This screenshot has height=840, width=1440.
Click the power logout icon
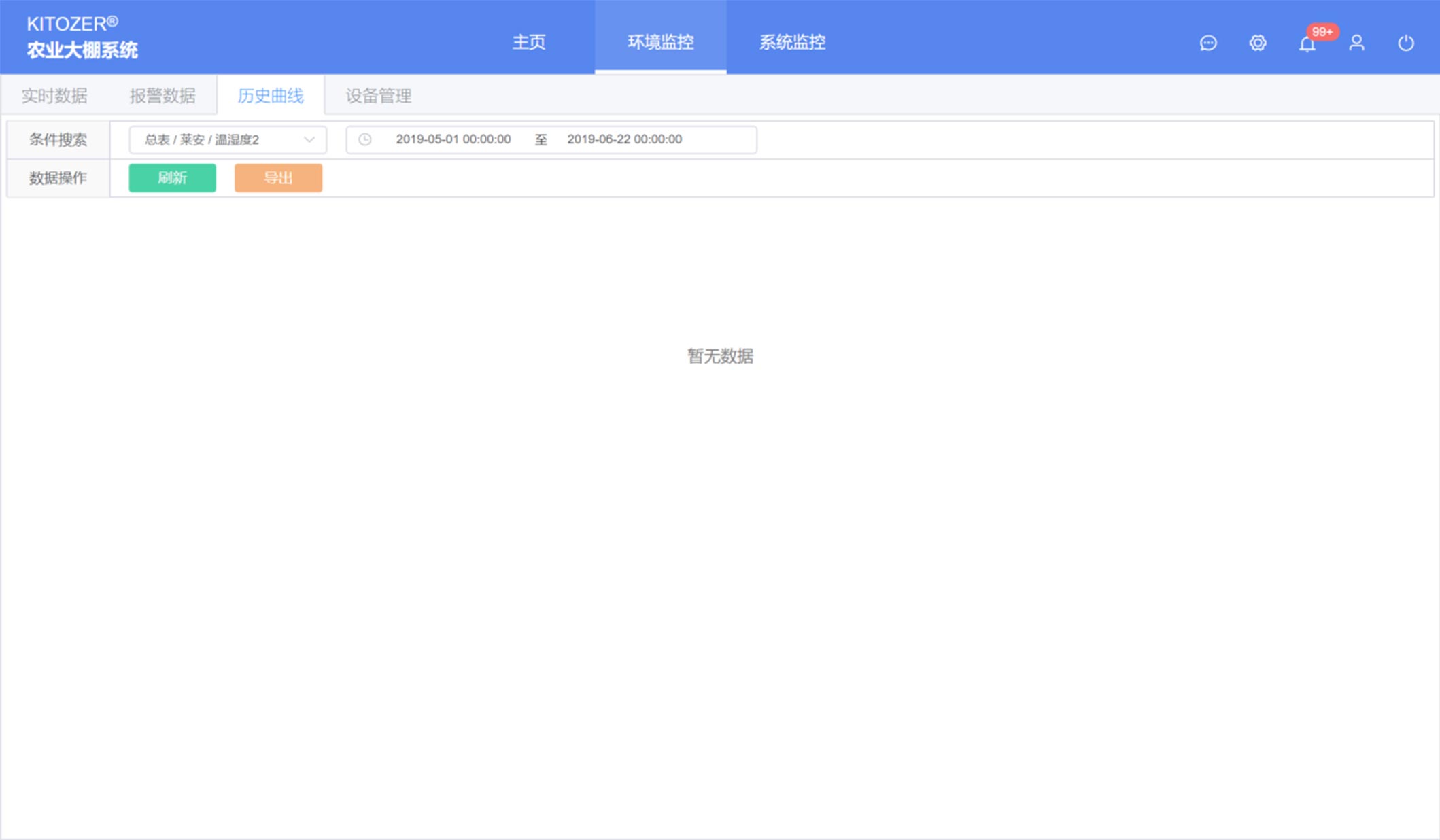click(1406, 43)
